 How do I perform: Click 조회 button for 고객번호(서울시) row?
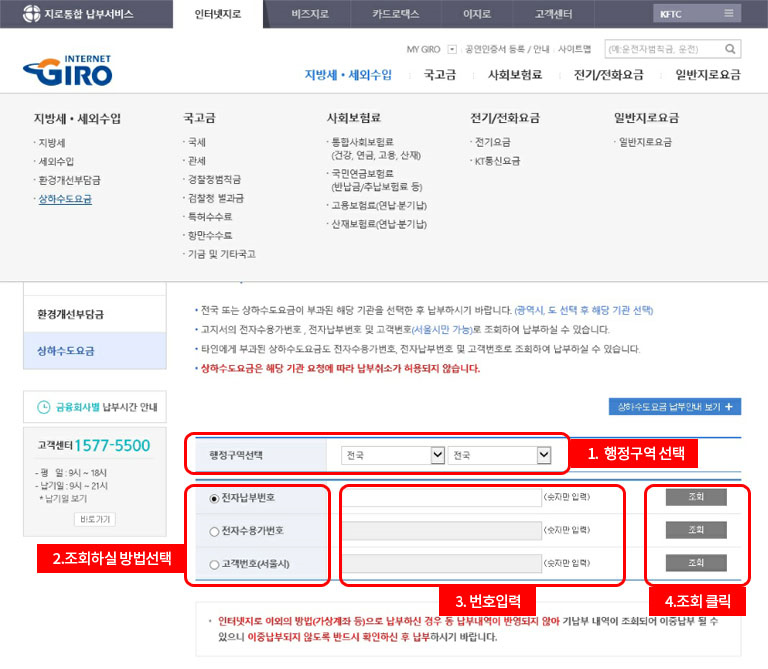pos(696,563)
